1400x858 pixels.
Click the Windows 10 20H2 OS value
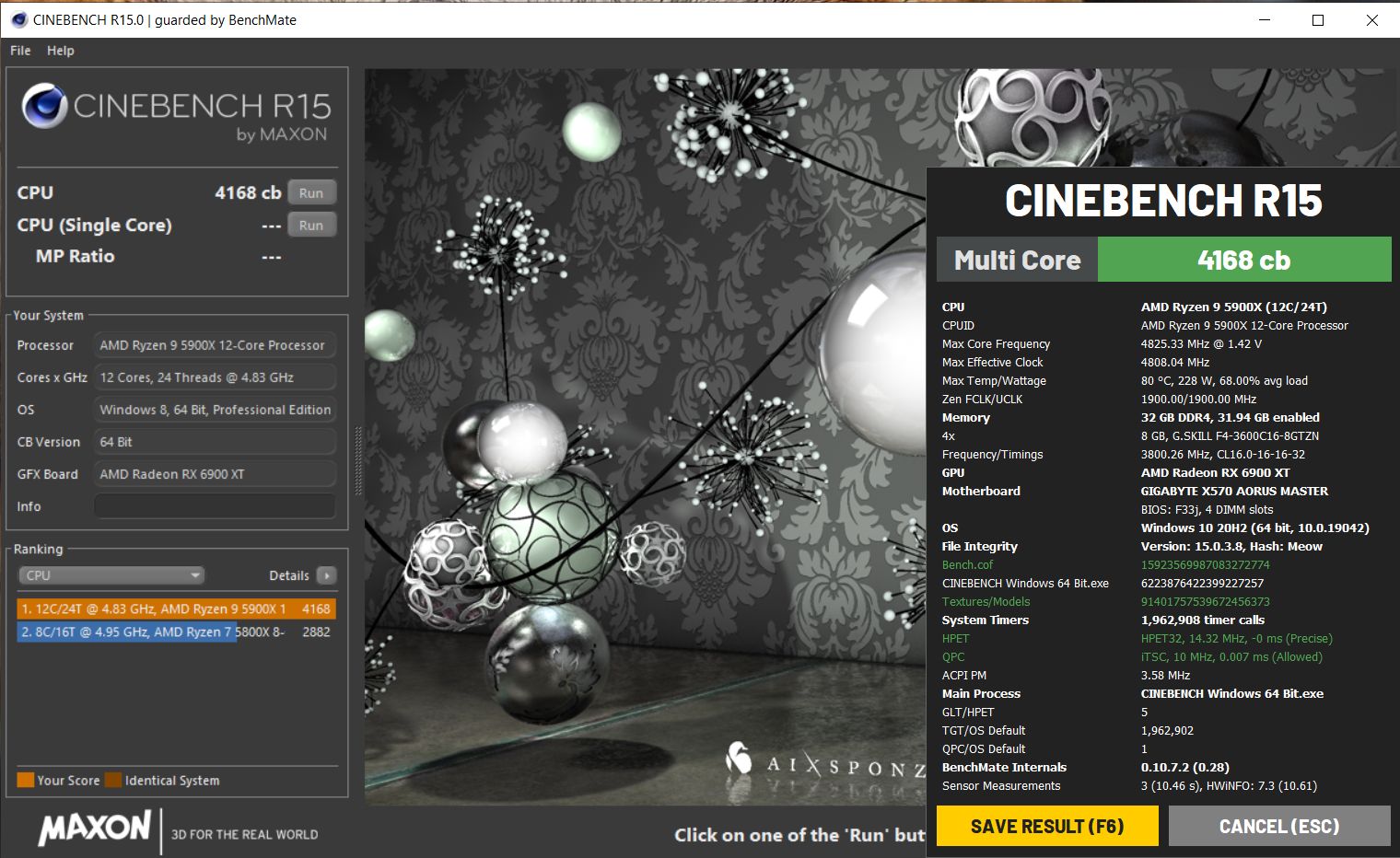[1254, 528]
